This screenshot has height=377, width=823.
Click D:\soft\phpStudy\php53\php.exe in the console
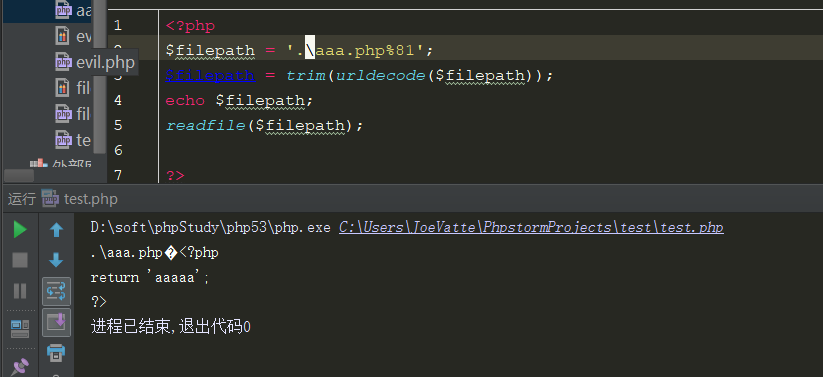click(x=210, y=227)
